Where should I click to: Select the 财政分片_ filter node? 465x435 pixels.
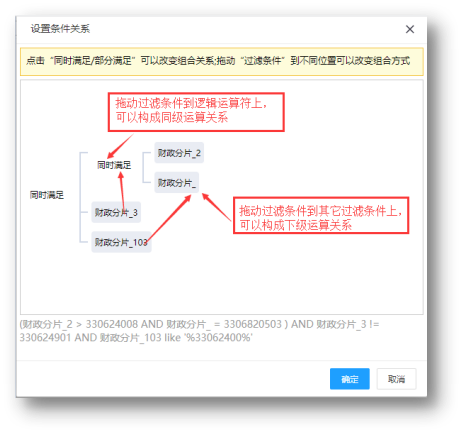pos(177,183)
